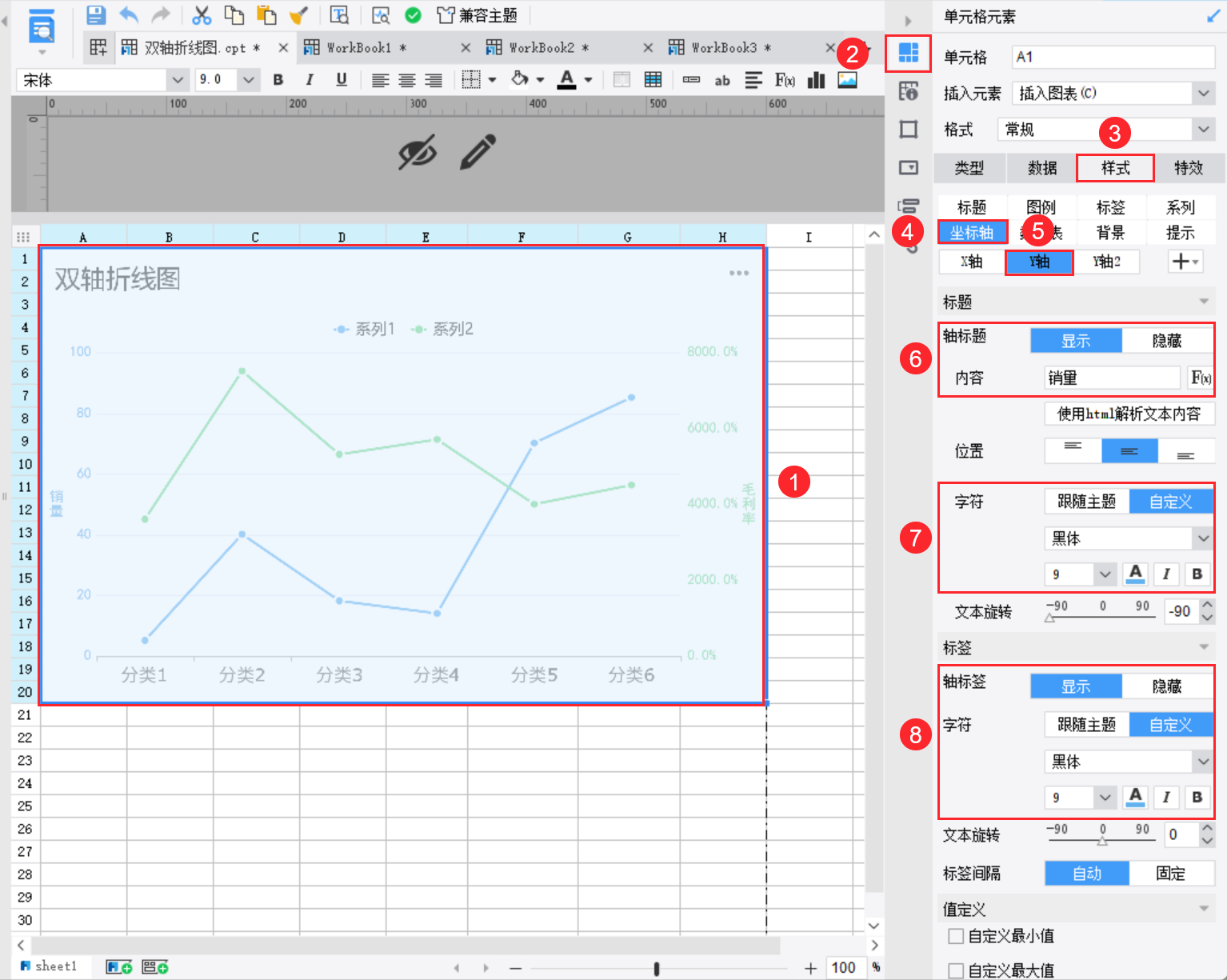Viewport: 1227px width, 980px height.
Task: Set axis title 轴标题 to 显示
Action: pyautogui.click(x=1076, y=341)
